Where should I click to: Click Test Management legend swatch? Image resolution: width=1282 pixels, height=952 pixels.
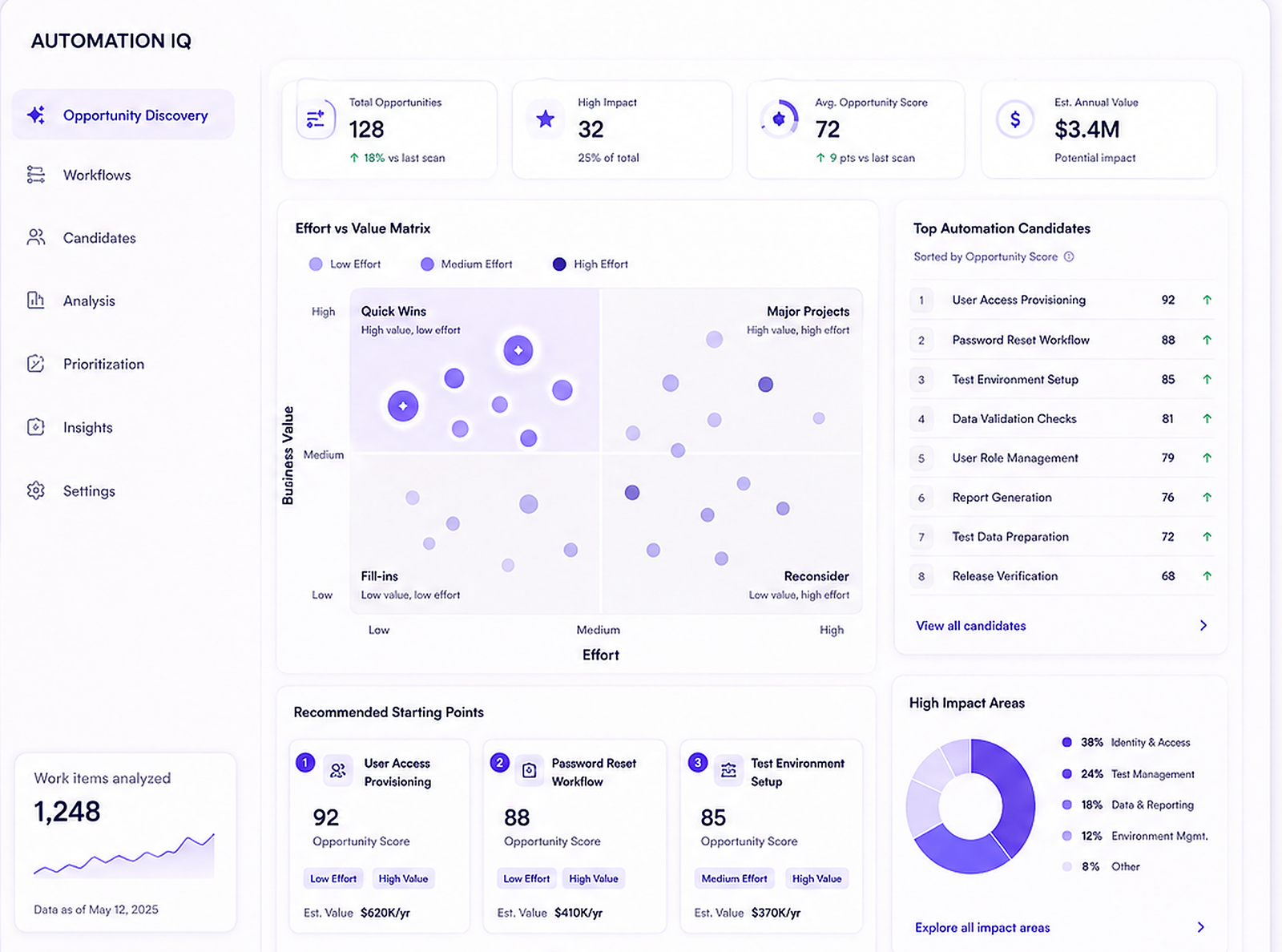click(x=1066, y=773)
